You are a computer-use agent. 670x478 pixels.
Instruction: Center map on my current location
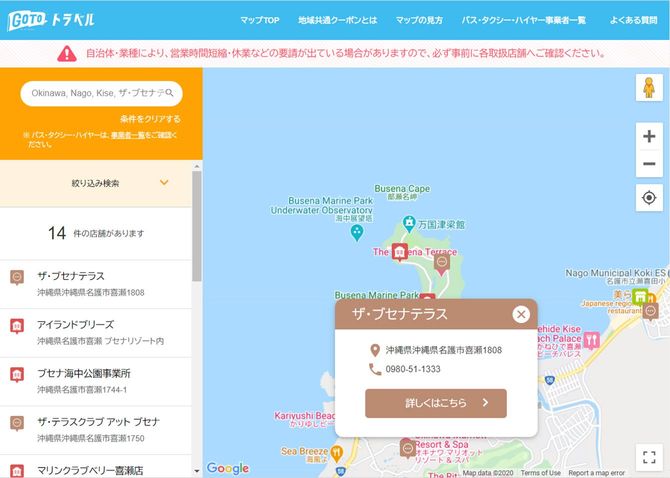(649, 198)
